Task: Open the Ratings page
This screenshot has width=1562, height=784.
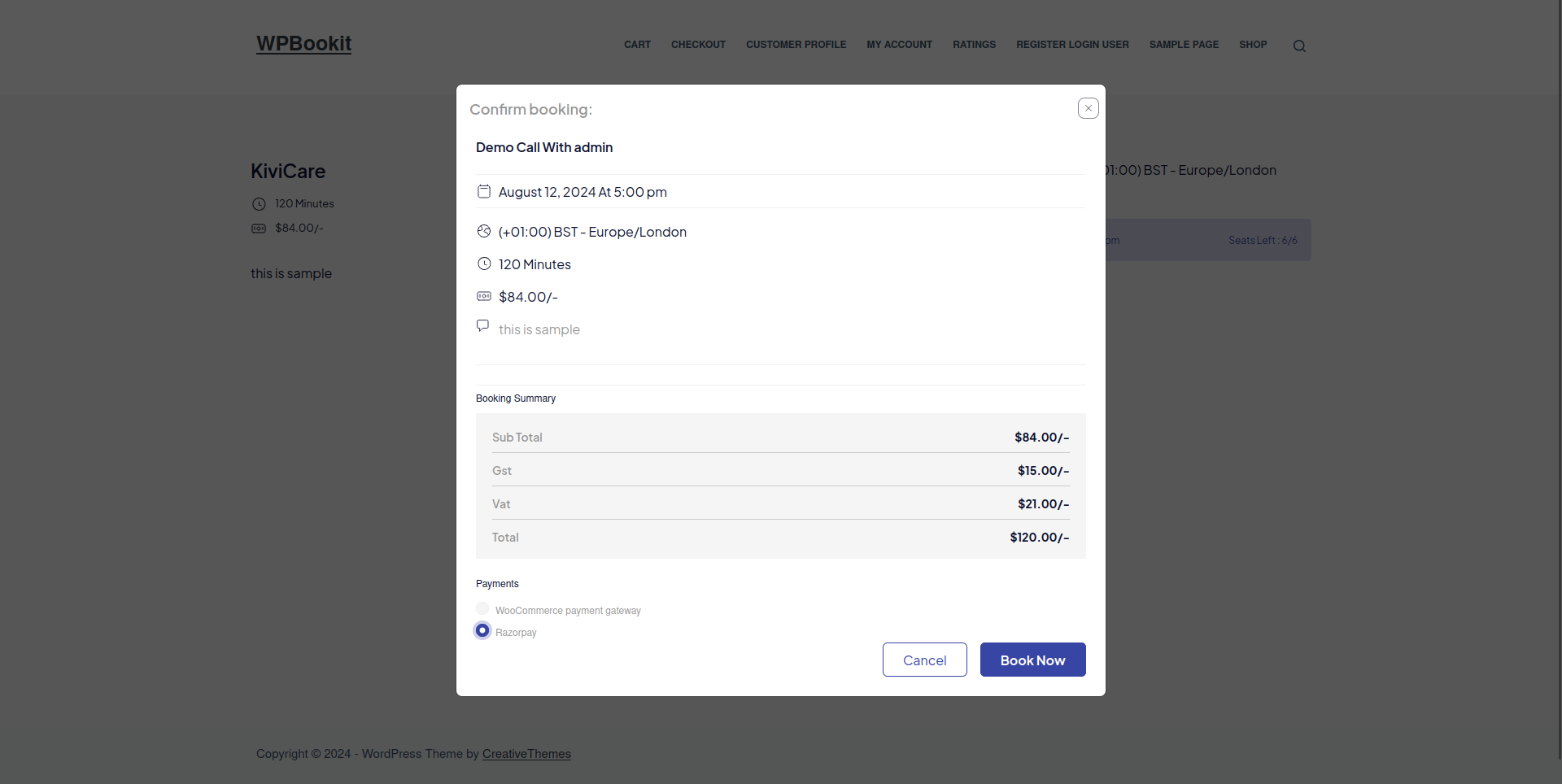Action: coord(974,45)
